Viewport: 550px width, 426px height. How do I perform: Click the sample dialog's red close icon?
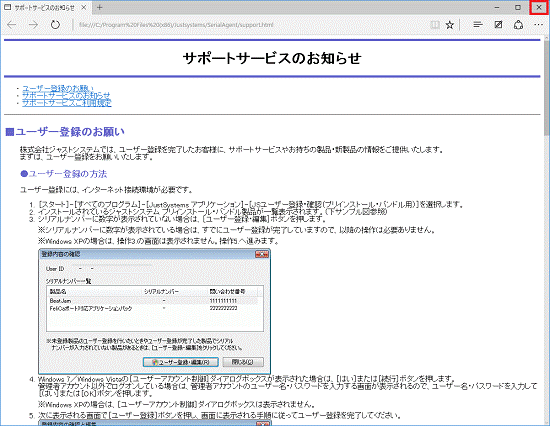[x=262, y=254]
